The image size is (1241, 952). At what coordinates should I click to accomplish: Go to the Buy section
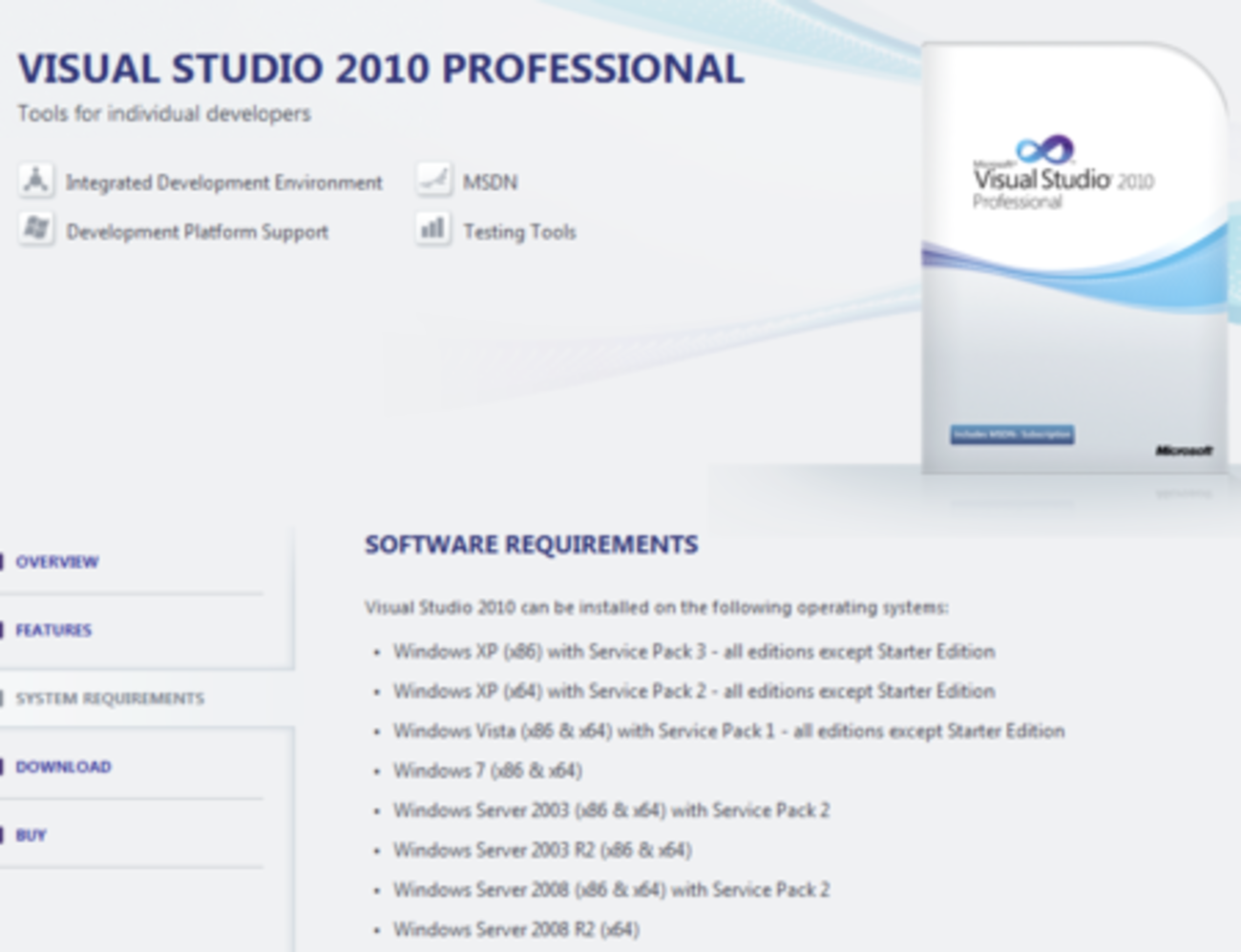click(31, 836)
